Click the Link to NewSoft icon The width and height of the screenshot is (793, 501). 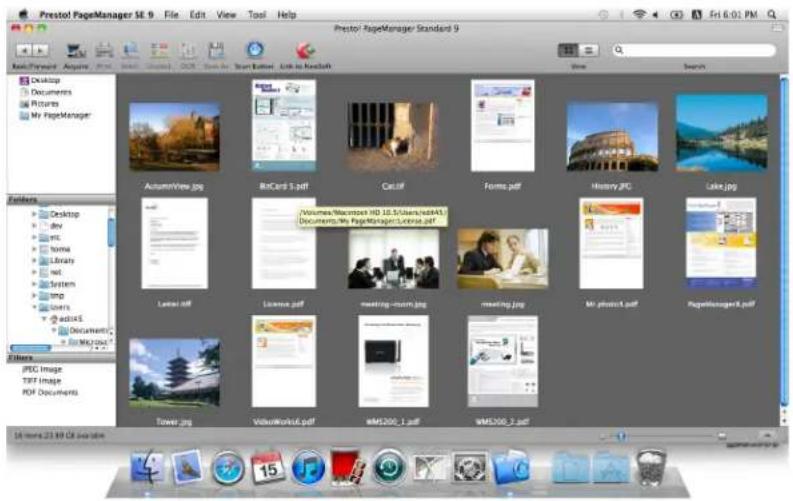[x=305, y=51]
